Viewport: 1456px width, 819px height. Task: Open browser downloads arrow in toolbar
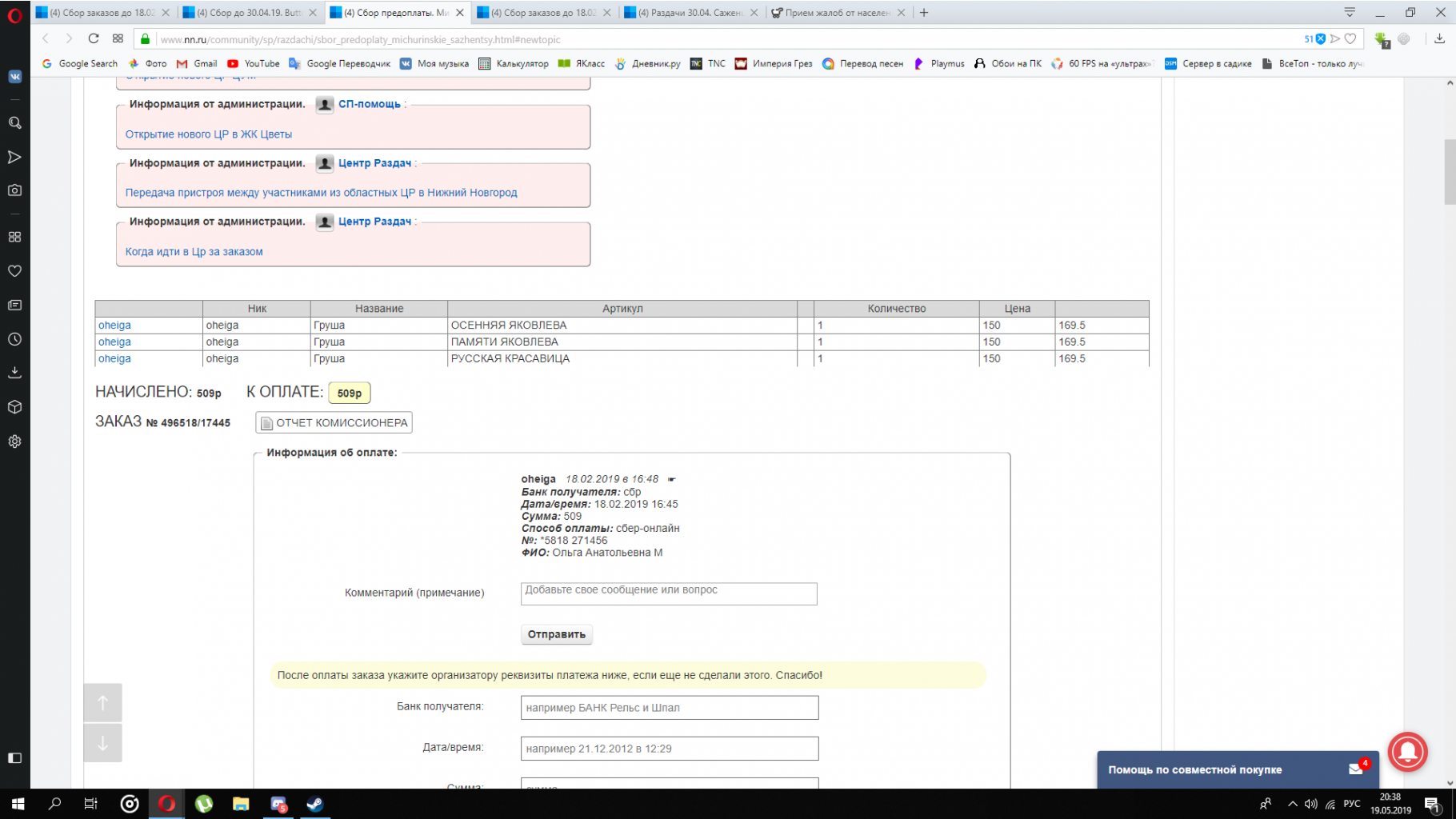[x=1439, y=38]
